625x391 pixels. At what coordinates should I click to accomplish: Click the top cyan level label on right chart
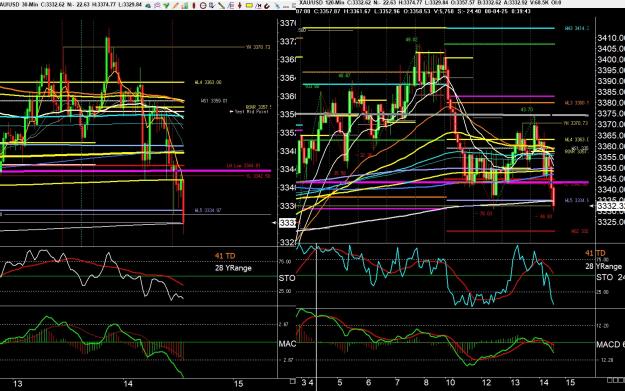pos(577,28)
